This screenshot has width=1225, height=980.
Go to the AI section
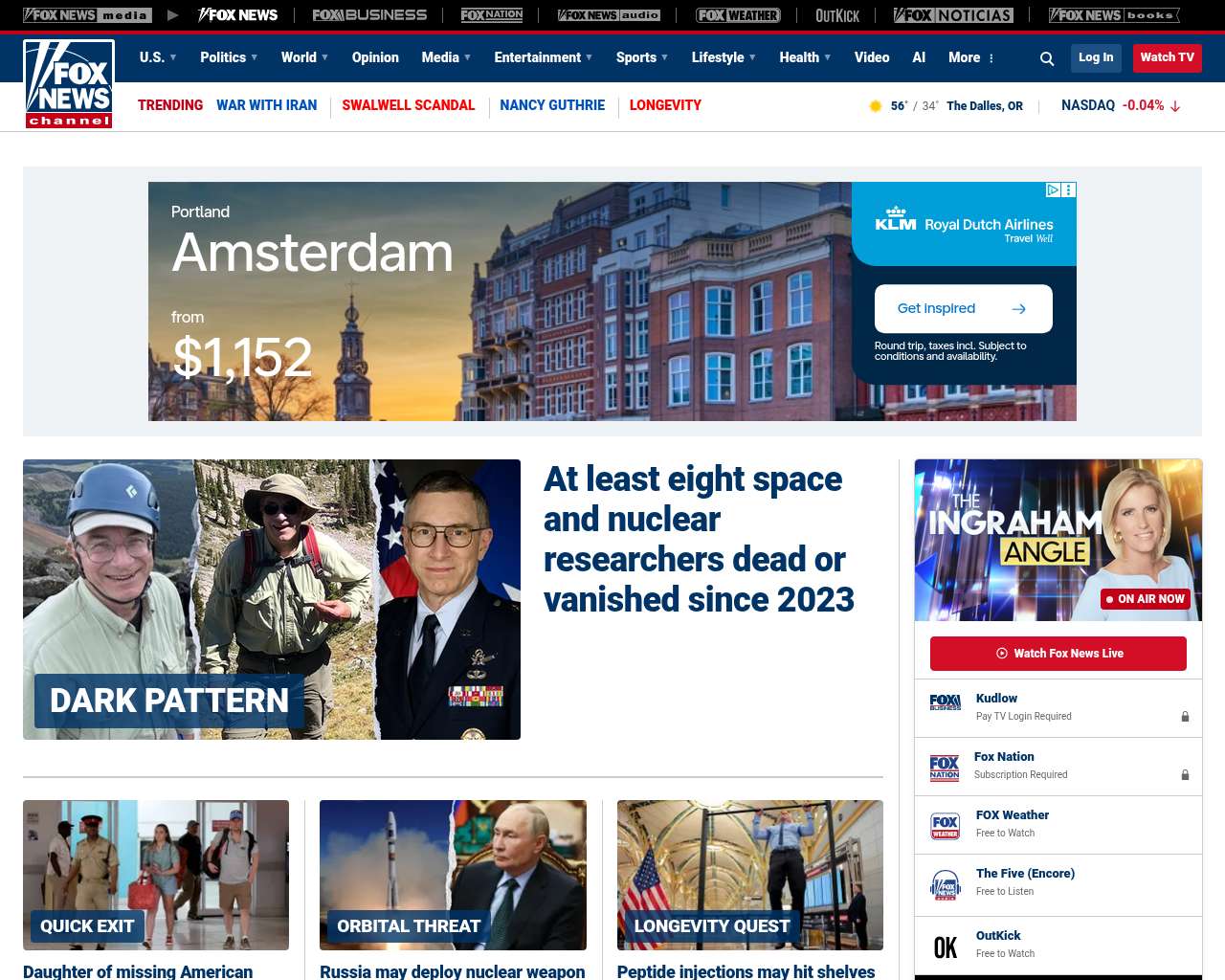(x=919, y=57)
